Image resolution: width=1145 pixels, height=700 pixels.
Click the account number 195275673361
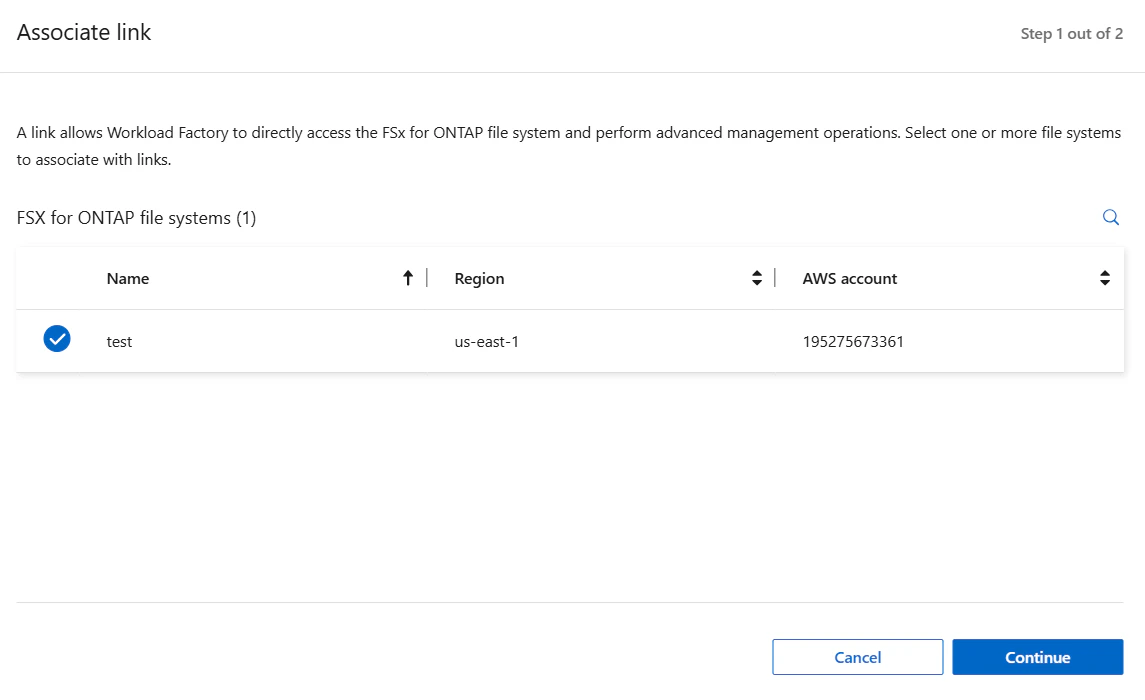[x=853, y=342]
